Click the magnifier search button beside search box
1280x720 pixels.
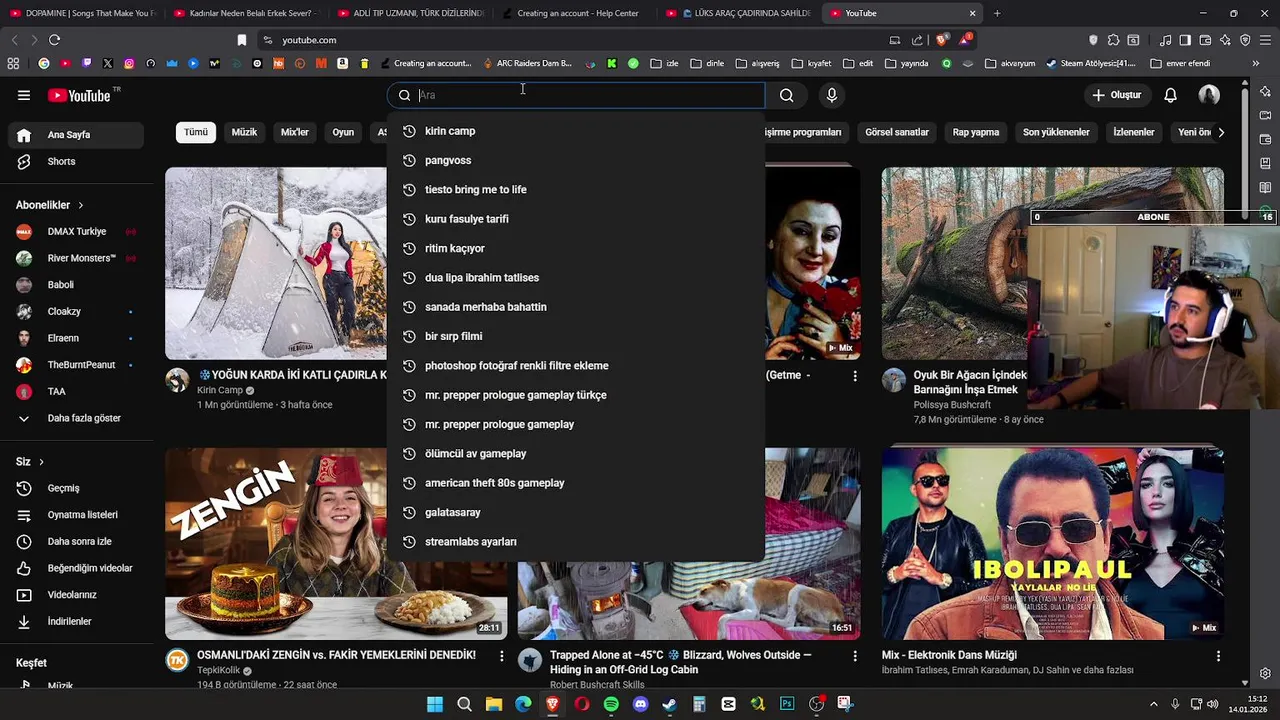[787, 95]
